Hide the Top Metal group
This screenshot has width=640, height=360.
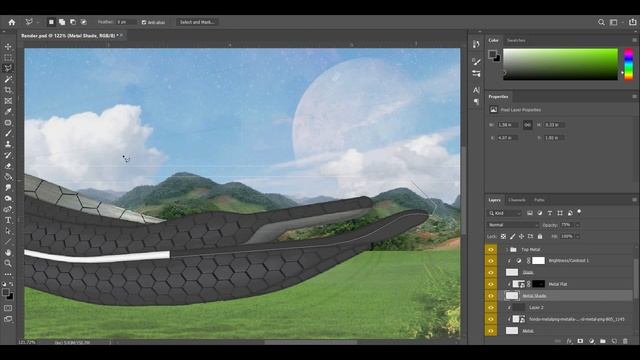coord(491,249)
